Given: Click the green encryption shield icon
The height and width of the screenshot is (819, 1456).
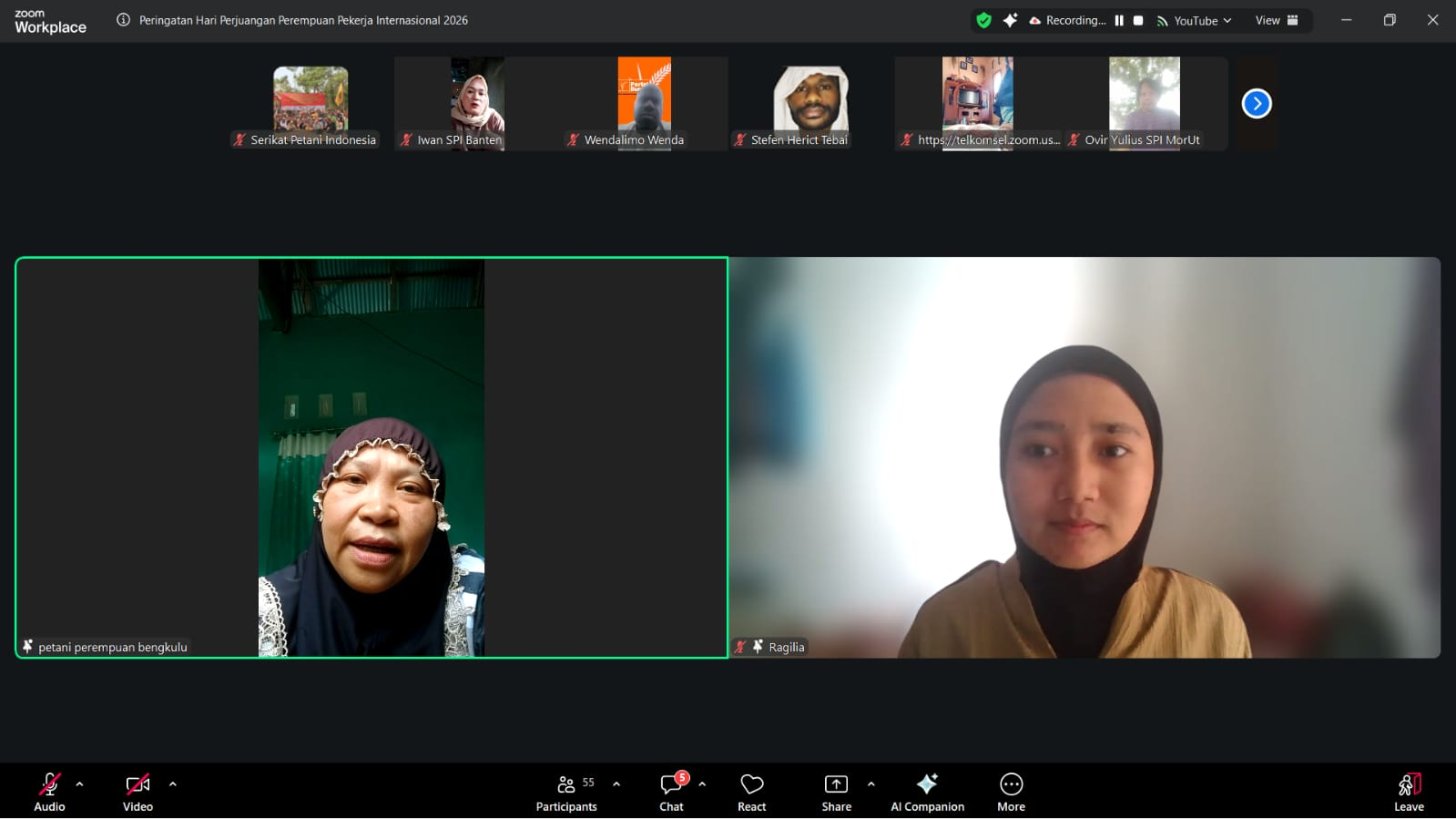Looking at the screenshot, I should click(983, 20).
